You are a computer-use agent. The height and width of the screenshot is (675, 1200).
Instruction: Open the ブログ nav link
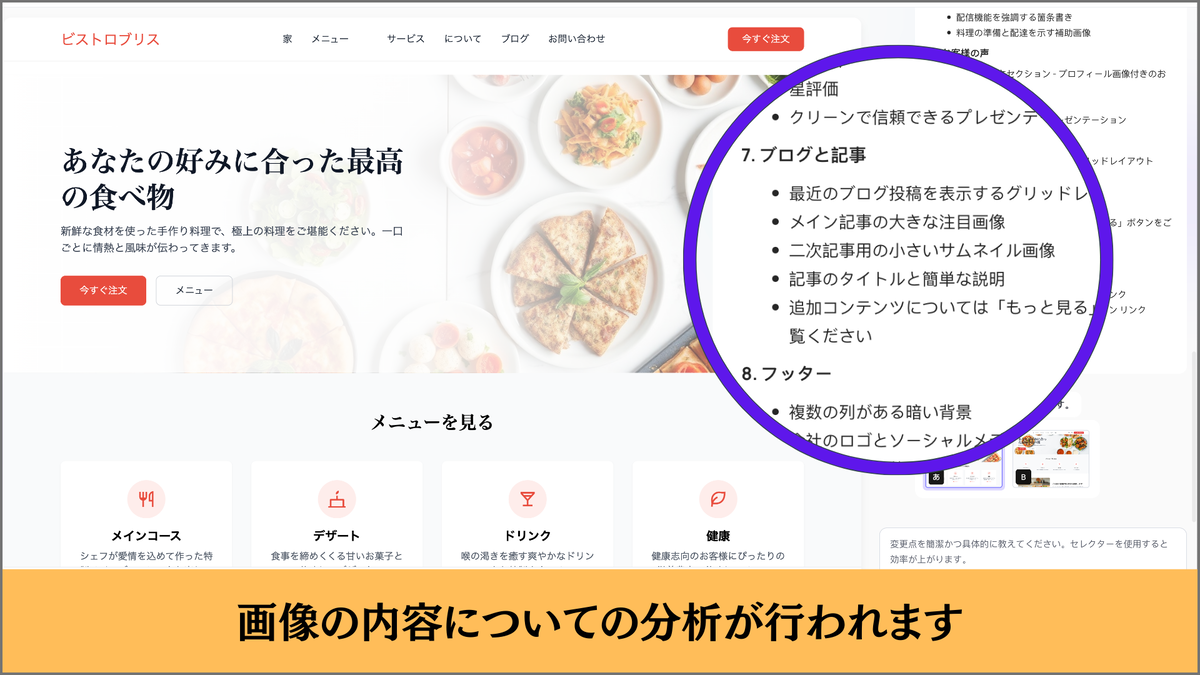[x=515, y=39]
